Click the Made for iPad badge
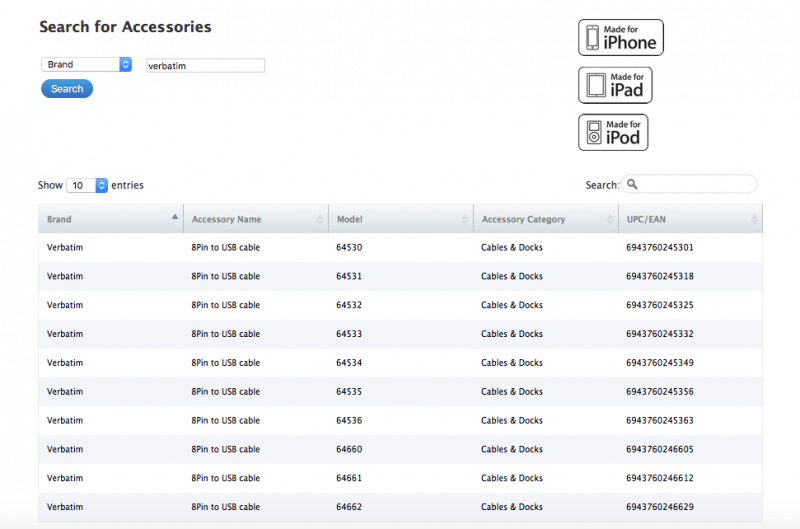Screen dimensions: 800x529 click(x=615, y=85)
